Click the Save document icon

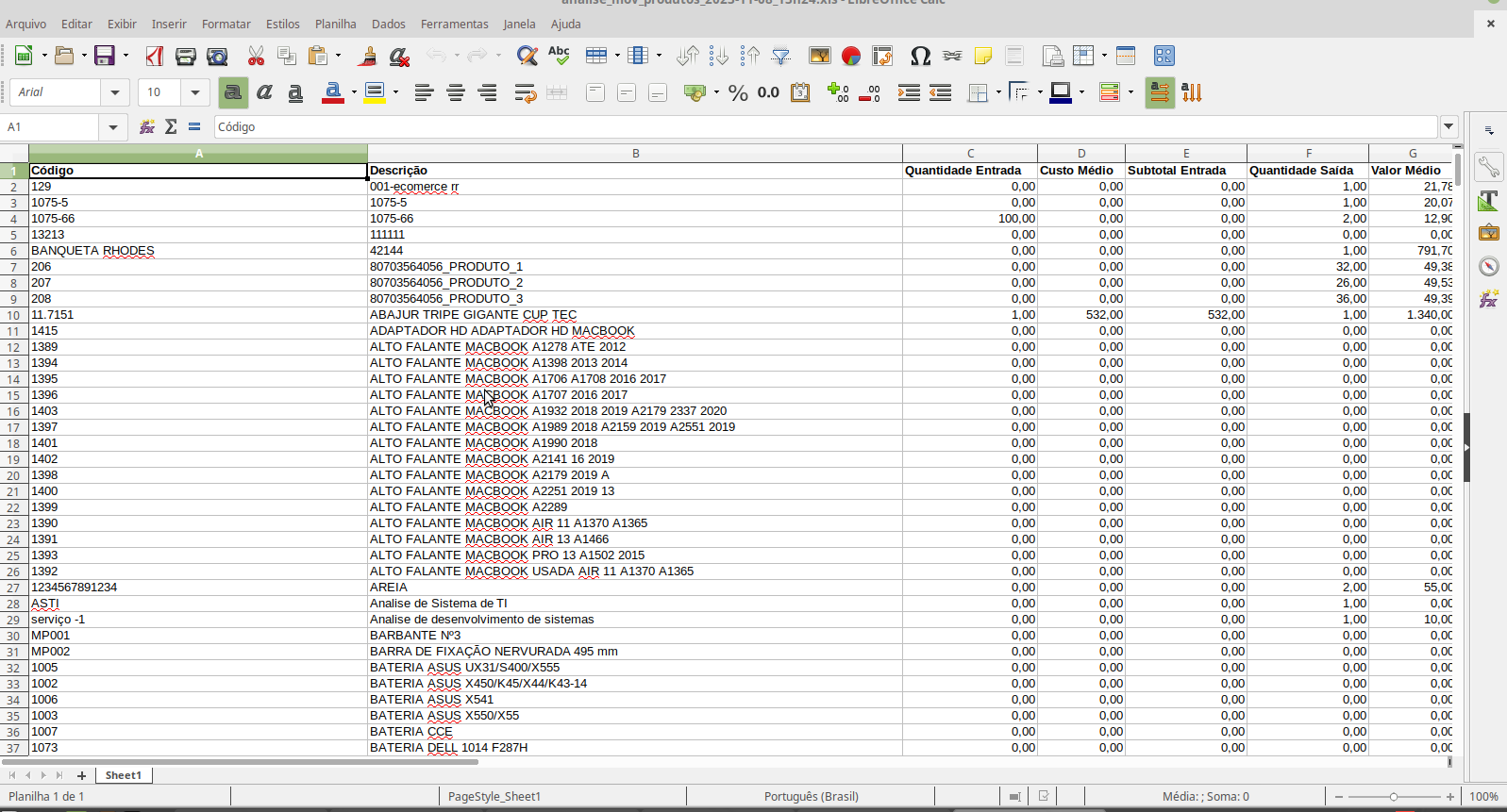coord(104,56)
